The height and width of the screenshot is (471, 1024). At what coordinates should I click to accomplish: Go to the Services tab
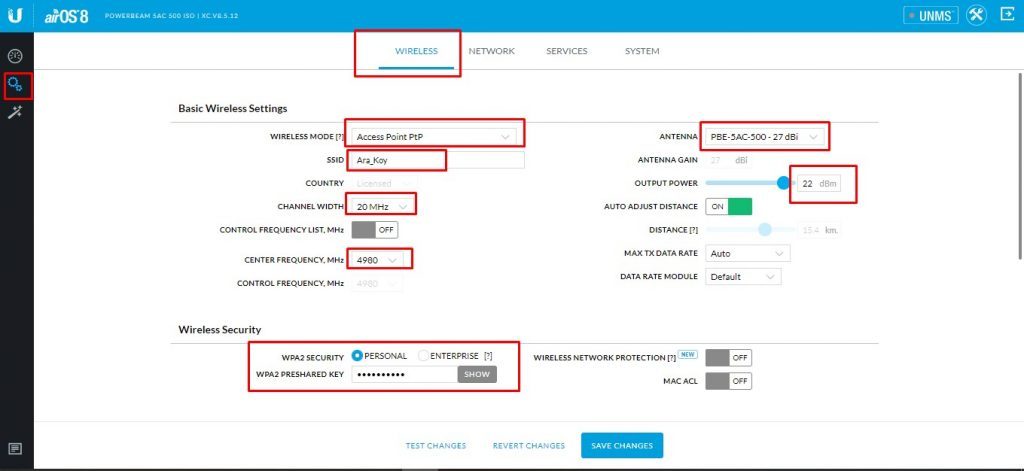click(566, 51)
